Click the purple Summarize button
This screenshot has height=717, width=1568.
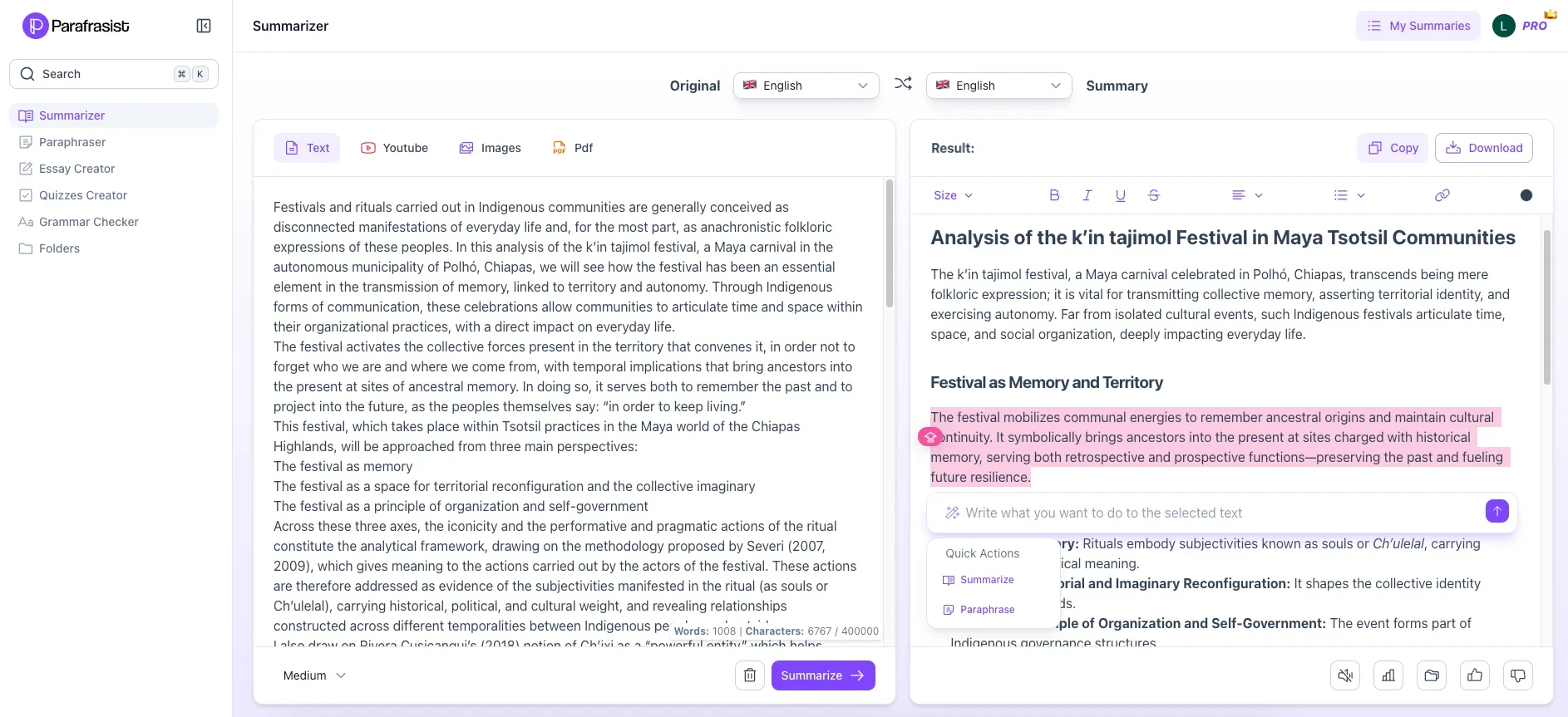tap(823, 675)
